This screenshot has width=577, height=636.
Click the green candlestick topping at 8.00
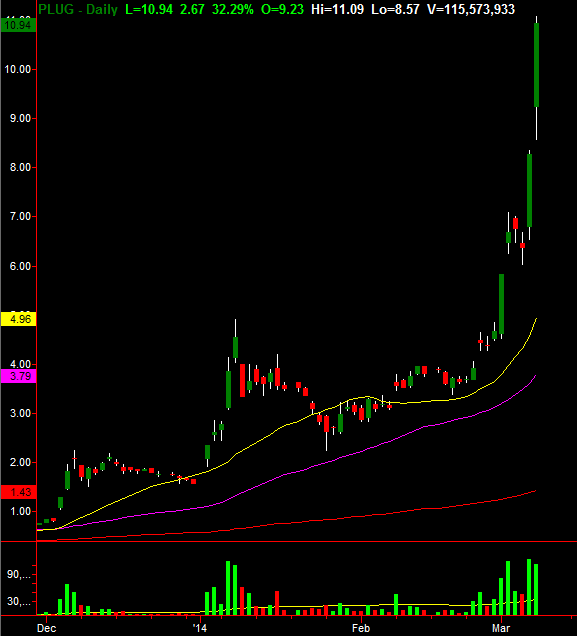(529, 191)
